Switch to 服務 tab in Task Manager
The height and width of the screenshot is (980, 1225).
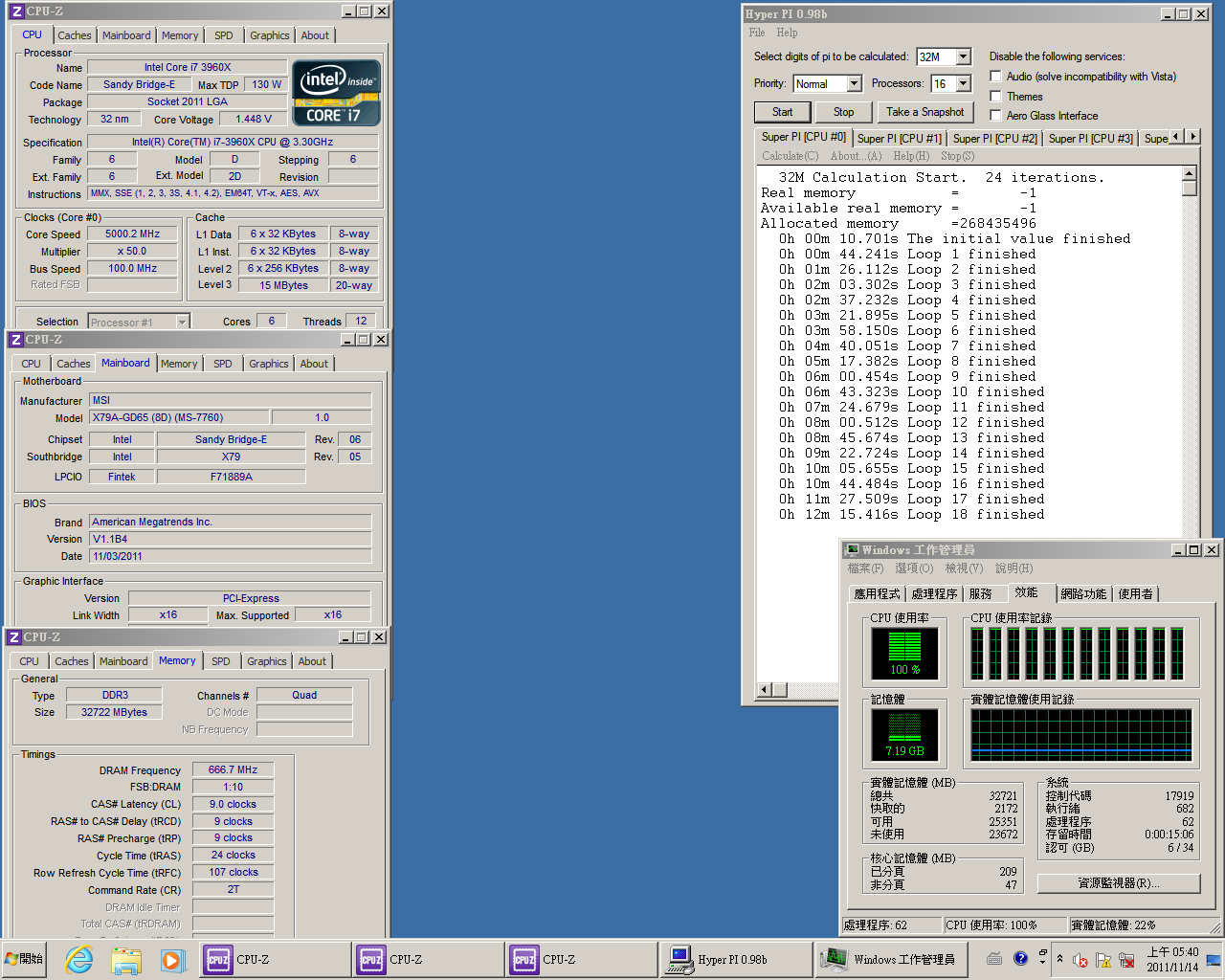tap(981, 594)
